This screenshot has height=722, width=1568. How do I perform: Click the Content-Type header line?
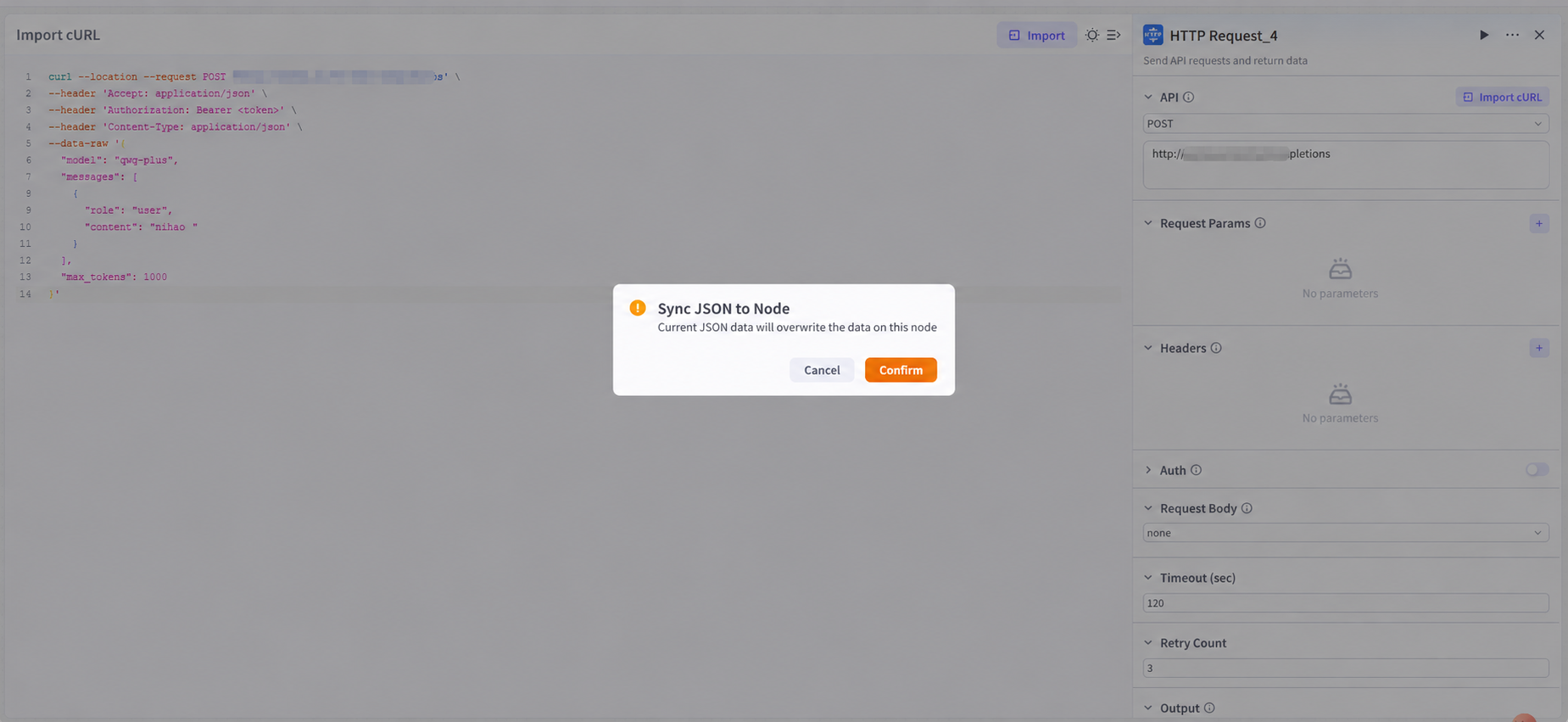[x=175, y=127]
